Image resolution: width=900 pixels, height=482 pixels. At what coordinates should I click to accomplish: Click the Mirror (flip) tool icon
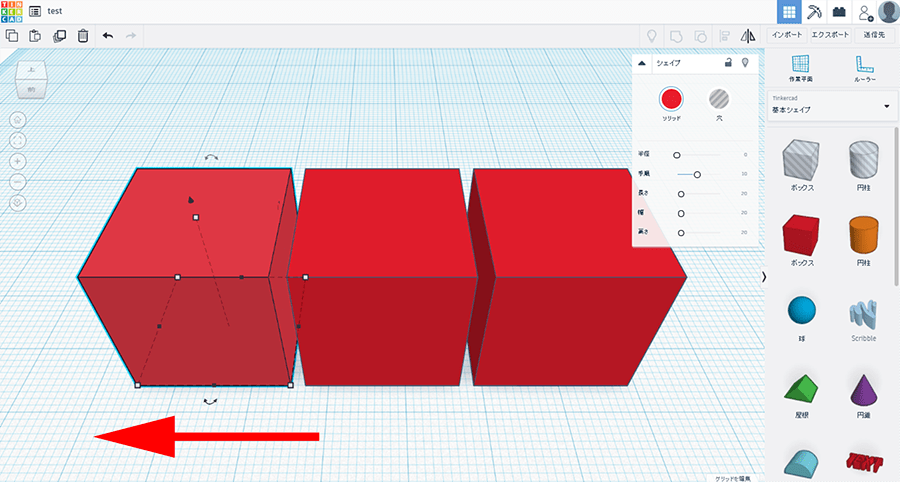749,36
